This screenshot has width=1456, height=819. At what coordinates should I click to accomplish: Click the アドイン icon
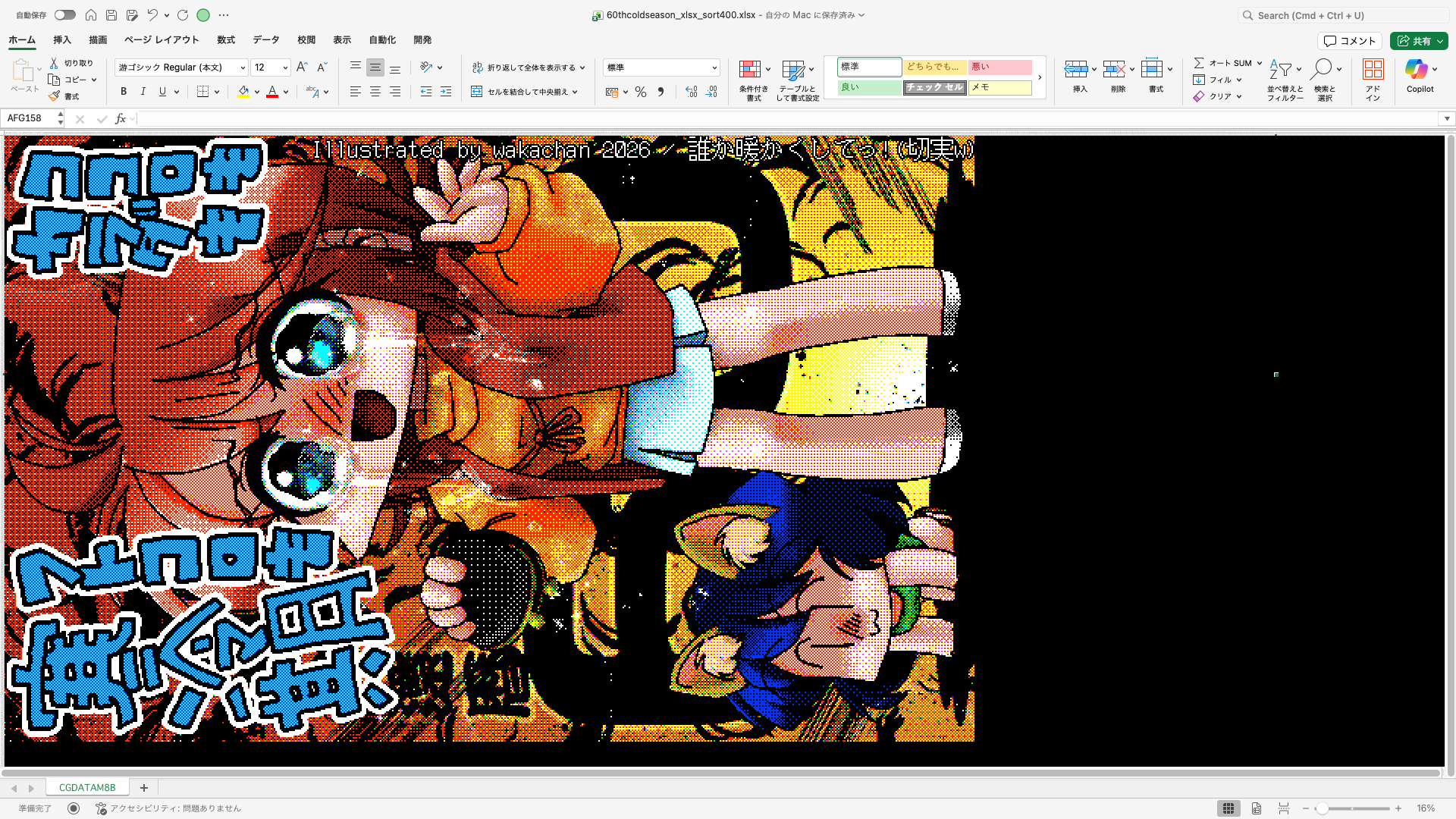(1373, 76)
